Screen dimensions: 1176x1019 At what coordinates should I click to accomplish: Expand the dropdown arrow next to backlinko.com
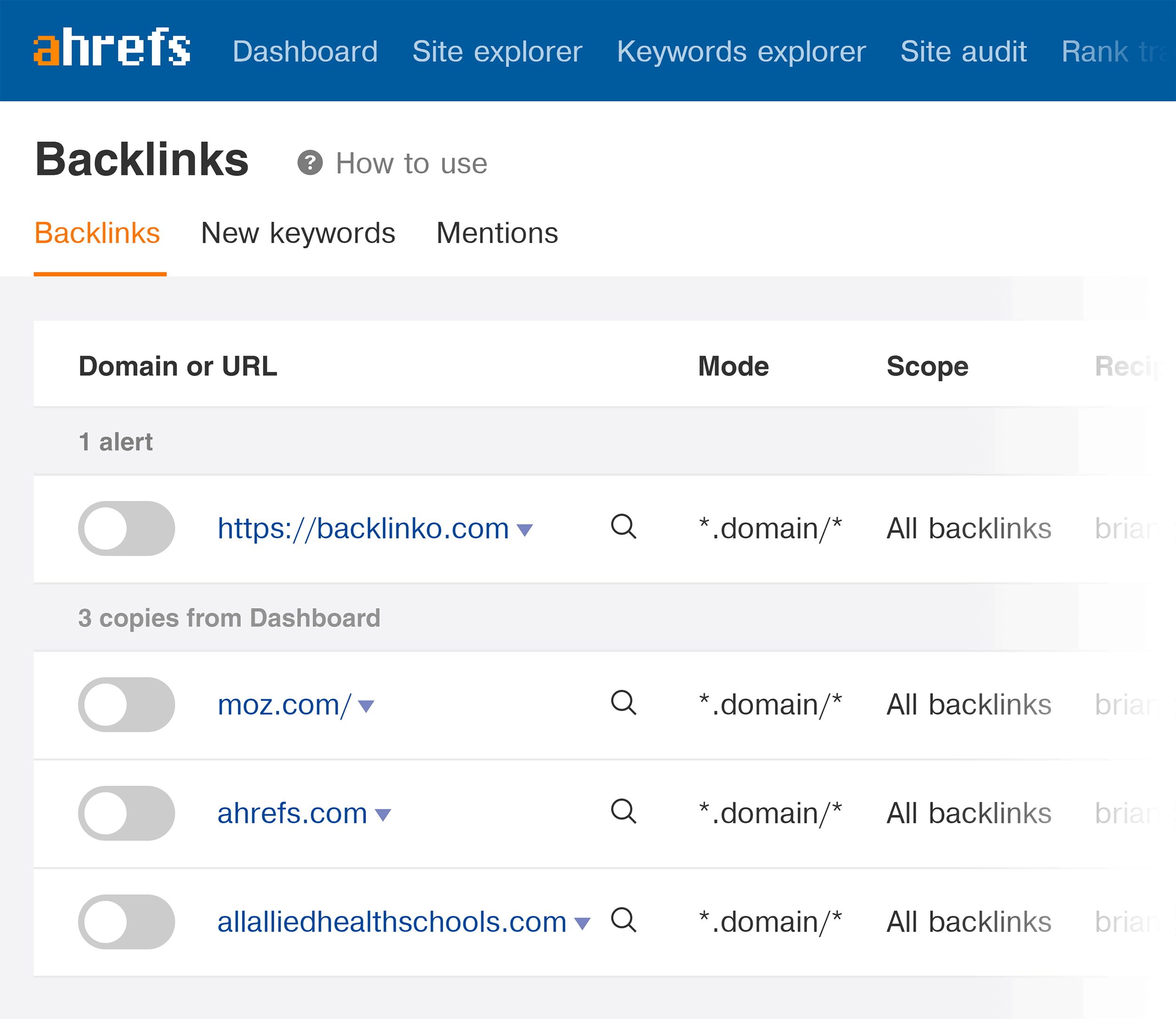click(524, 530)
